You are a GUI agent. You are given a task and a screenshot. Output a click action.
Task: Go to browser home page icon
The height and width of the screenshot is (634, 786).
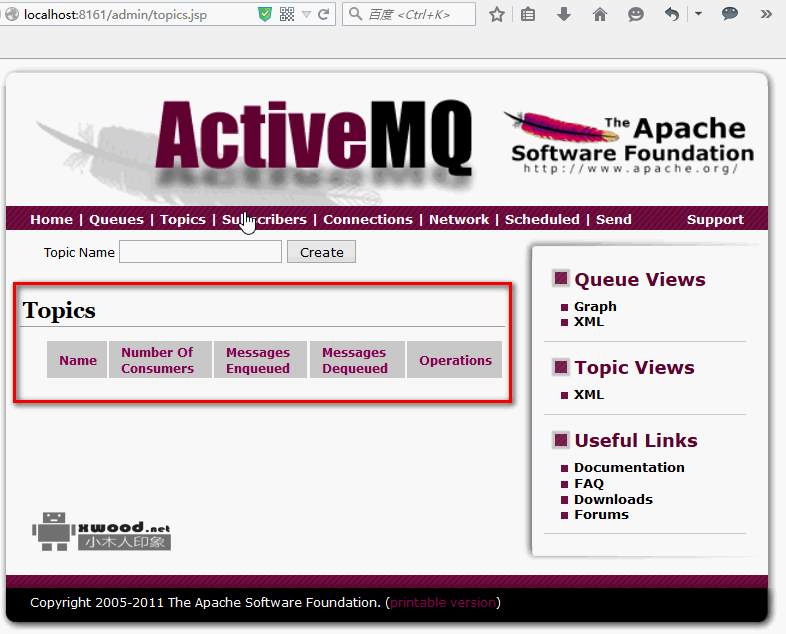coord(600,15)
